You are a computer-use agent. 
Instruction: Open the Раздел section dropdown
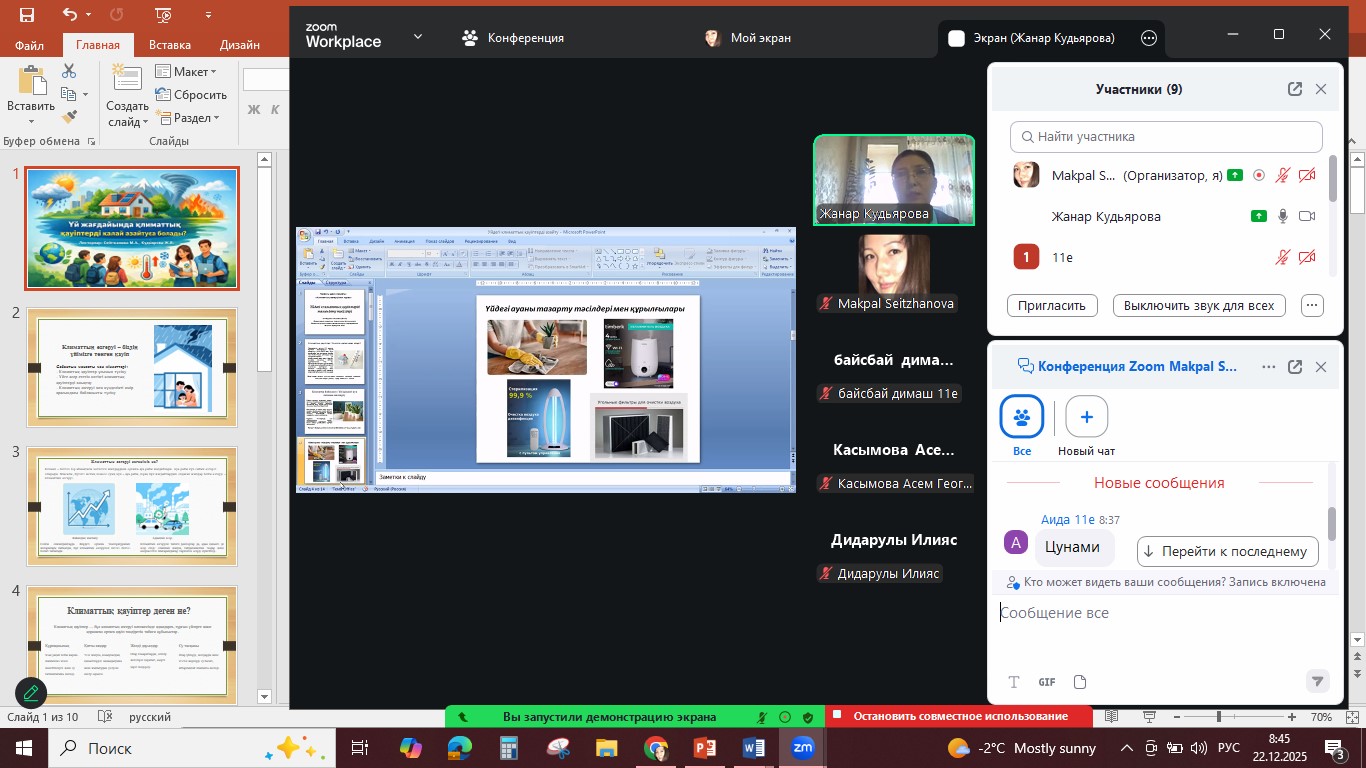coord(187,118)
